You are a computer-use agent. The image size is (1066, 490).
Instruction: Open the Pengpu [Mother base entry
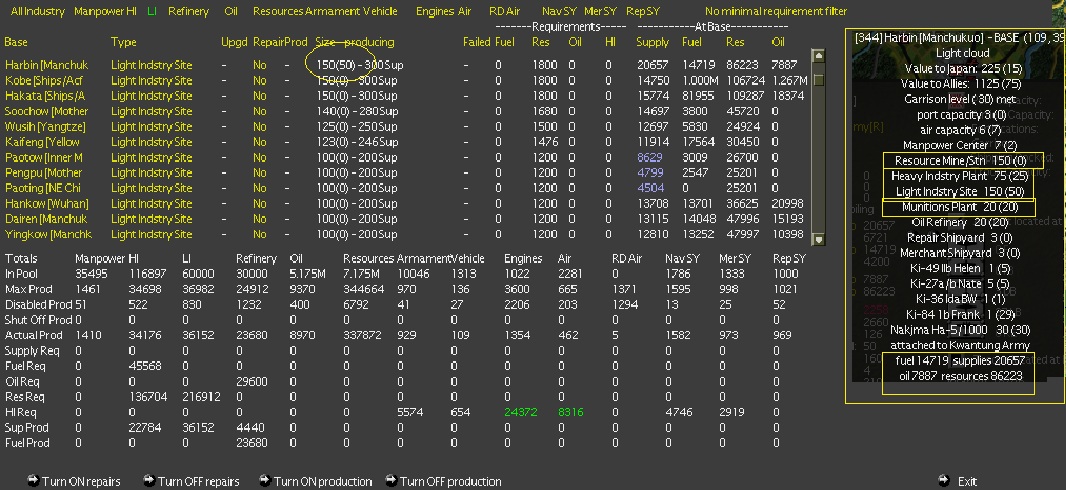coord(43,173)
